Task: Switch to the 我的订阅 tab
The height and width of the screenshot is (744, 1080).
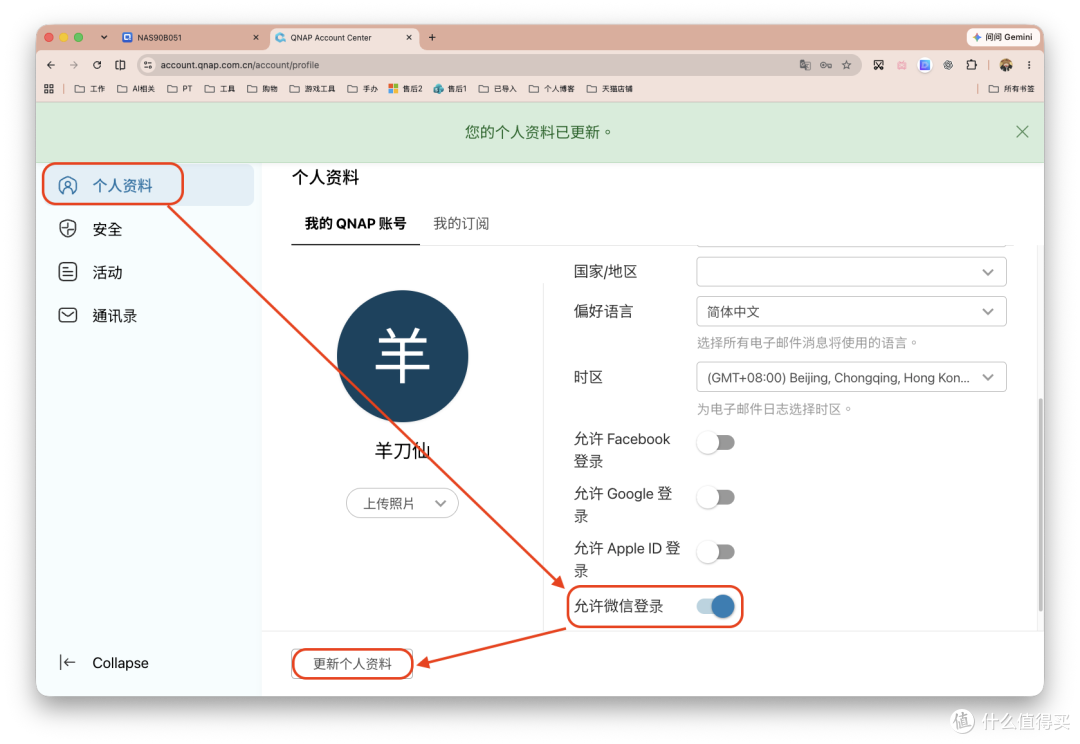Action: coord(461,223)
